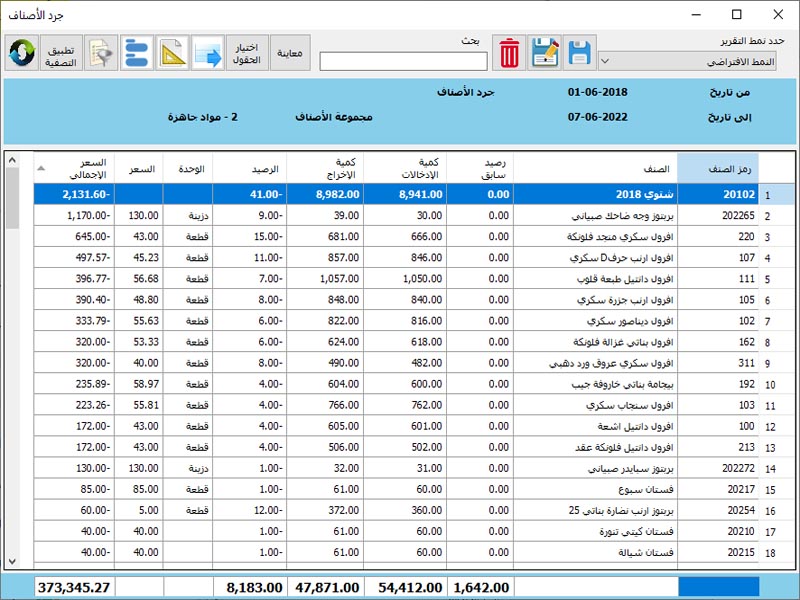Click the 'السعر الإجمالي' column header

74,169
